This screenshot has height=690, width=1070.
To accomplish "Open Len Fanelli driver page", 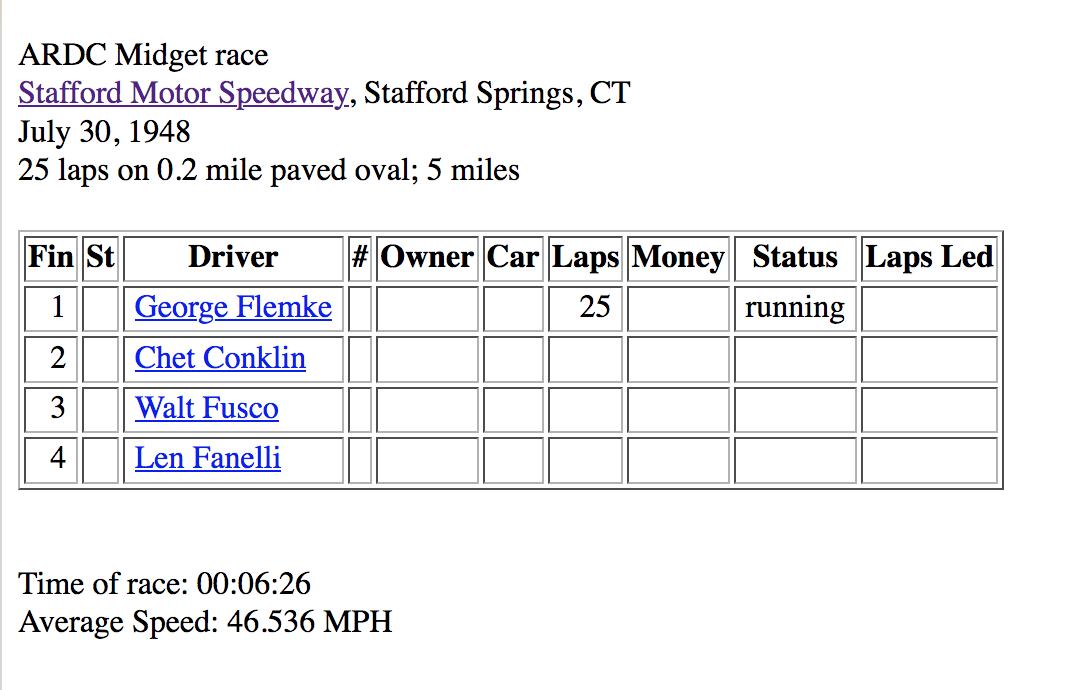I will (207, 459).
